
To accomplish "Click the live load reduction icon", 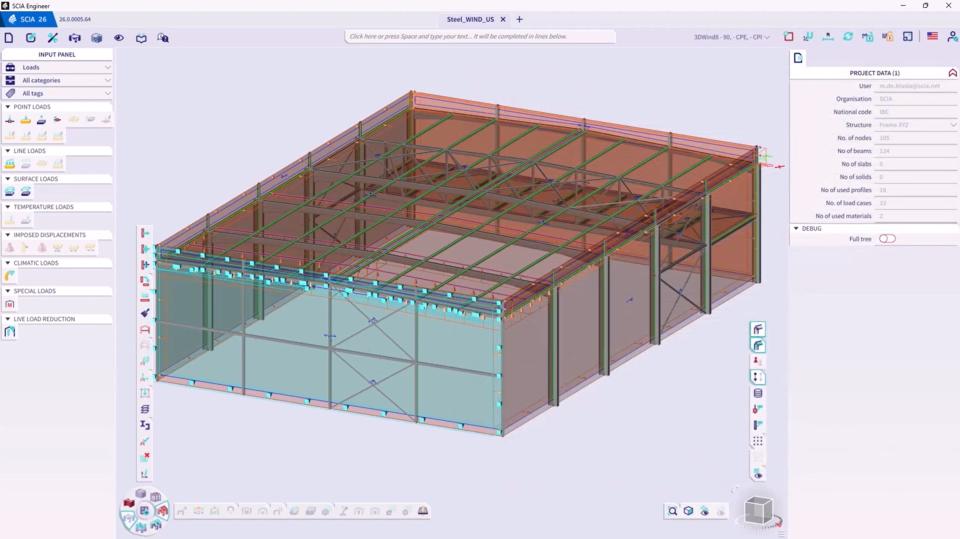I will 10,332.
